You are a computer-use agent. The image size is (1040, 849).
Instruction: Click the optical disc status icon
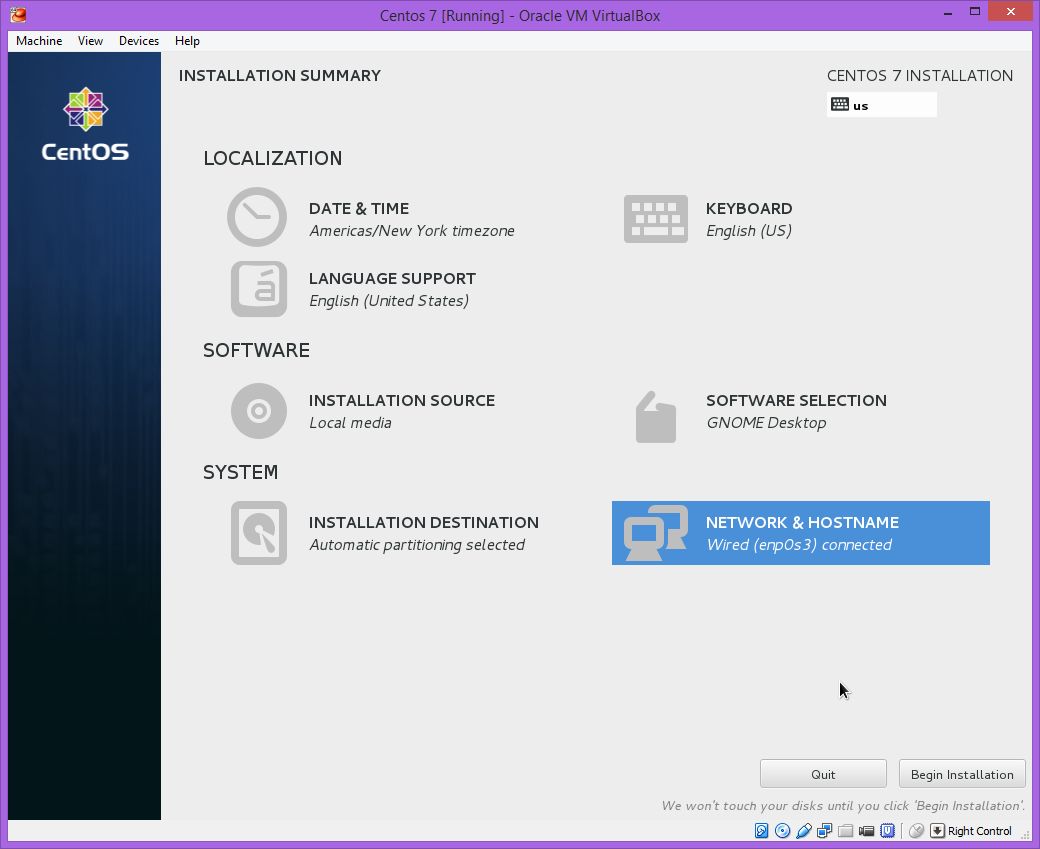coord(783,830)
